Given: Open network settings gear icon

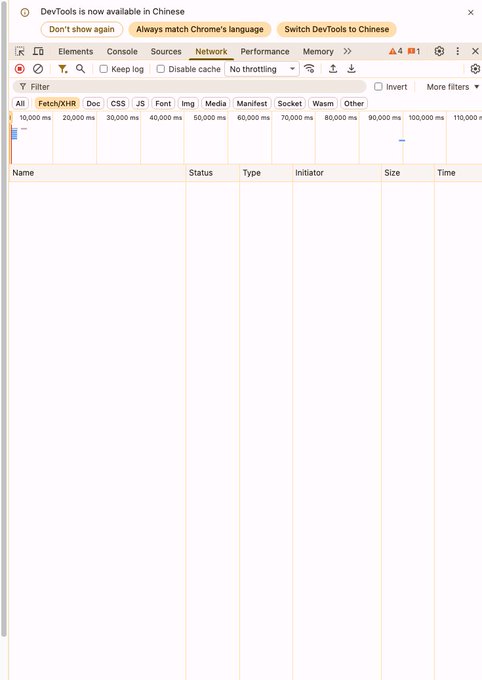Looking at the screenshot, I should pyautogui.click(x=475, y=69).
